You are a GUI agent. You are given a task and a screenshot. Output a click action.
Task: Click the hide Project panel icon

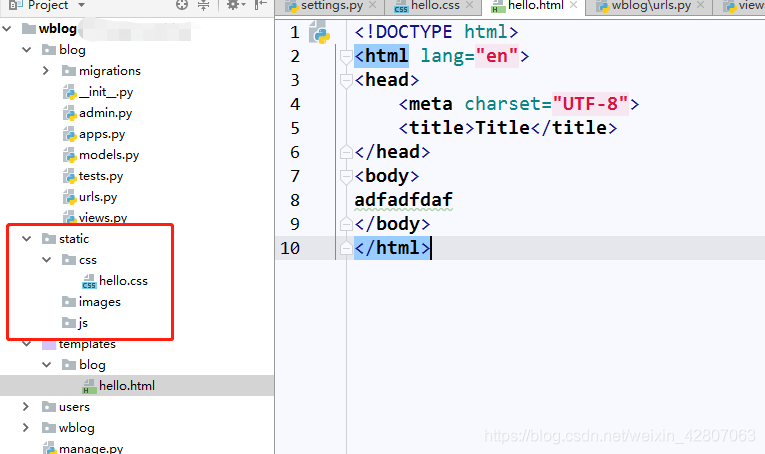261,5
